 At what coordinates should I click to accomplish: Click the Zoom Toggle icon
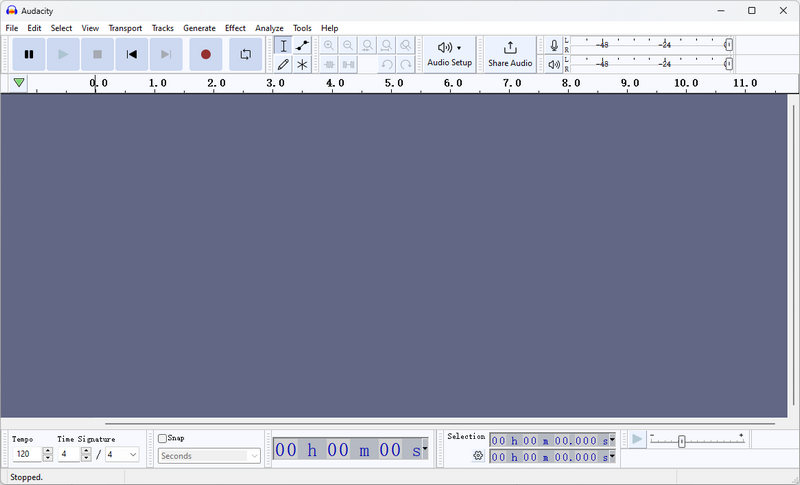(x=405, y=45)
